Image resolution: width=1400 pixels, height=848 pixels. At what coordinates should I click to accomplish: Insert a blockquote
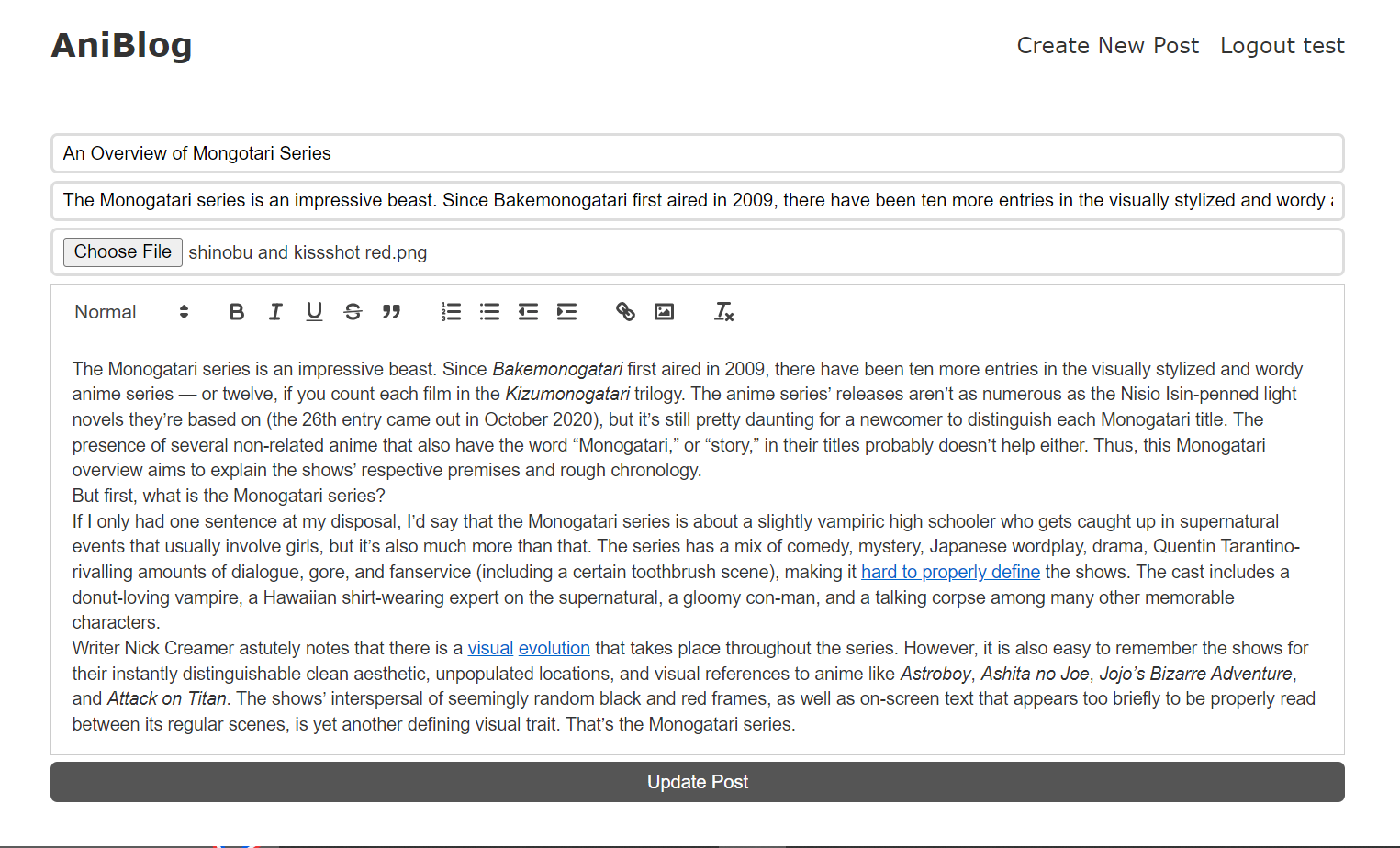pos(391,312)
